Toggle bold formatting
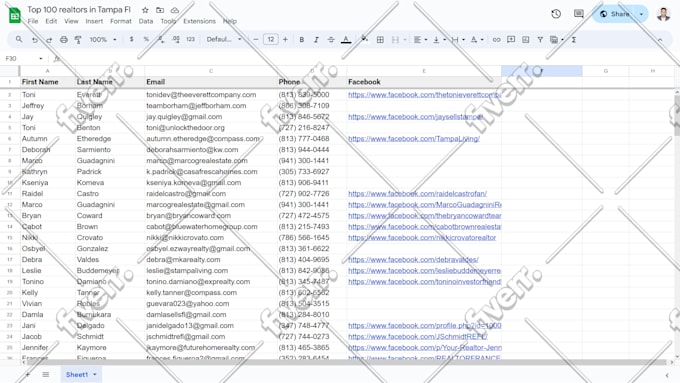The height and width of the screenshot is (383, 680). (301, 39)
